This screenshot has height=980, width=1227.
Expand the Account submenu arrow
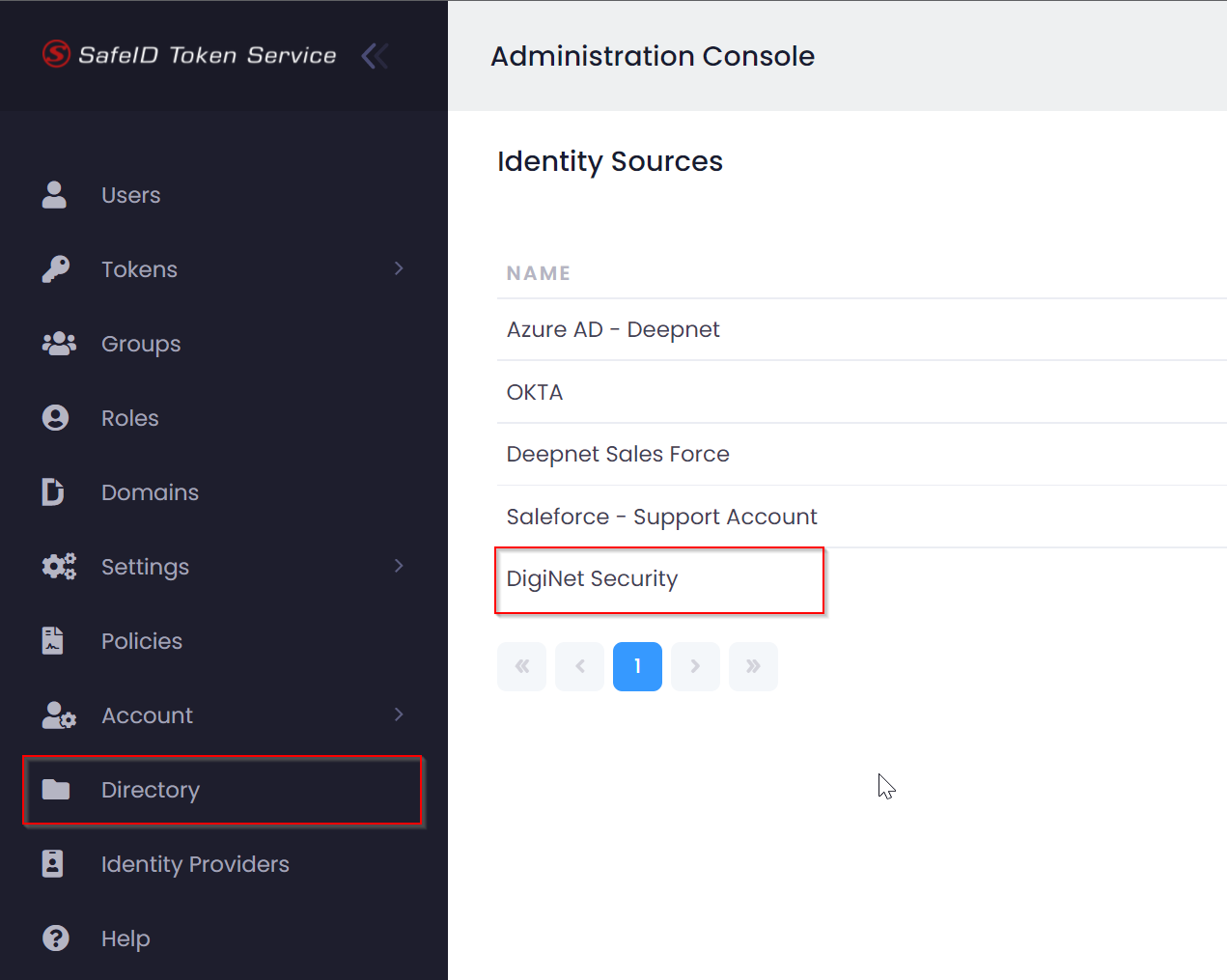[399, 714]
